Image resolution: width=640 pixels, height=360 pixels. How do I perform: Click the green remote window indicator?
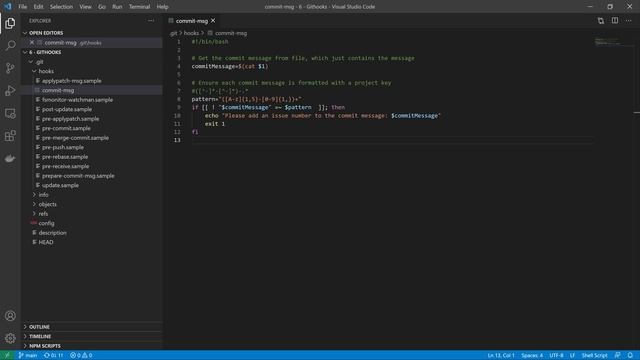tap(7, 355)
